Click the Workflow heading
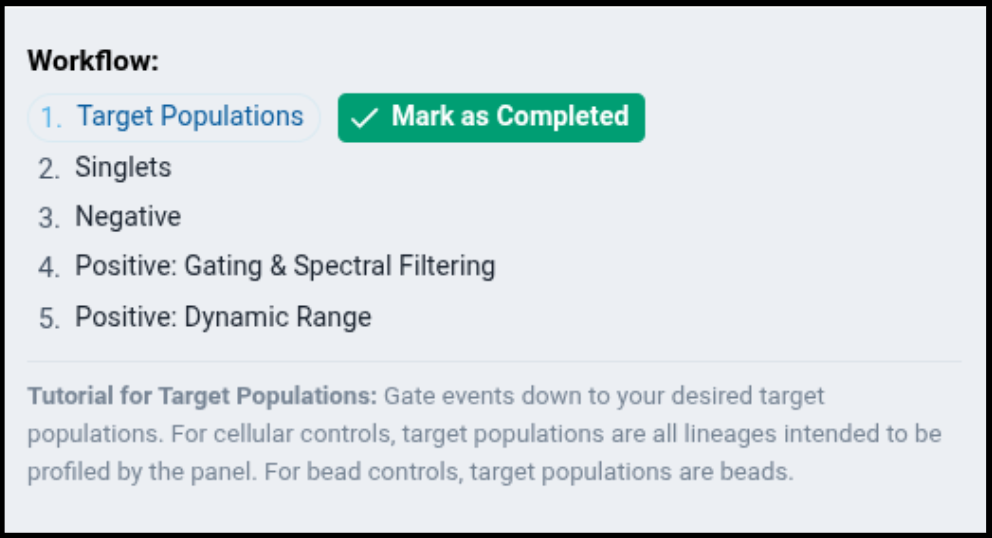 point(93,61)
